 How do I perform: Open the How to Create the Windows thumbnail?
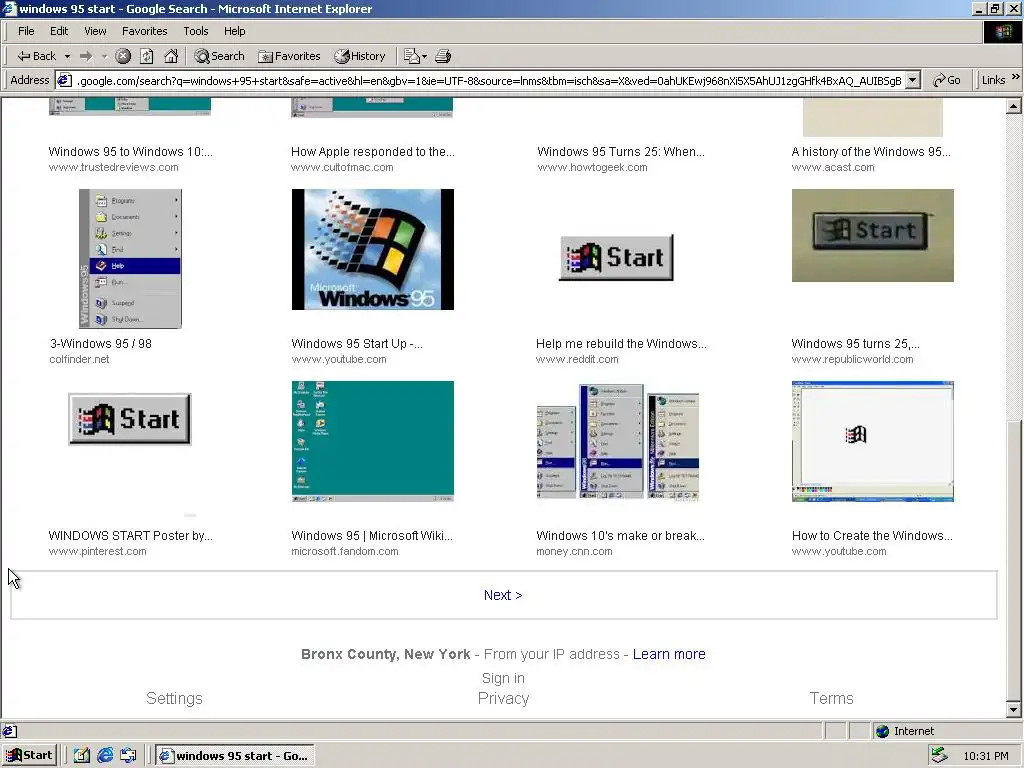(872, 441)
